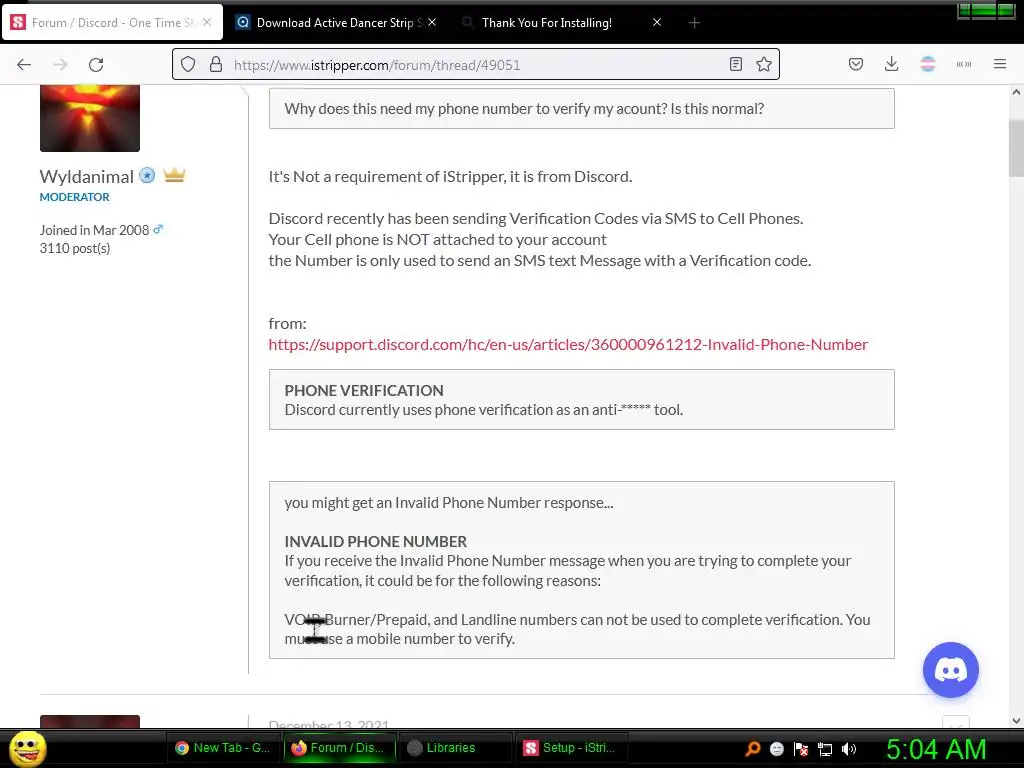
Task: Open the Discord support Invalid-Phone-Number link
Action: (x=568, y=344)
